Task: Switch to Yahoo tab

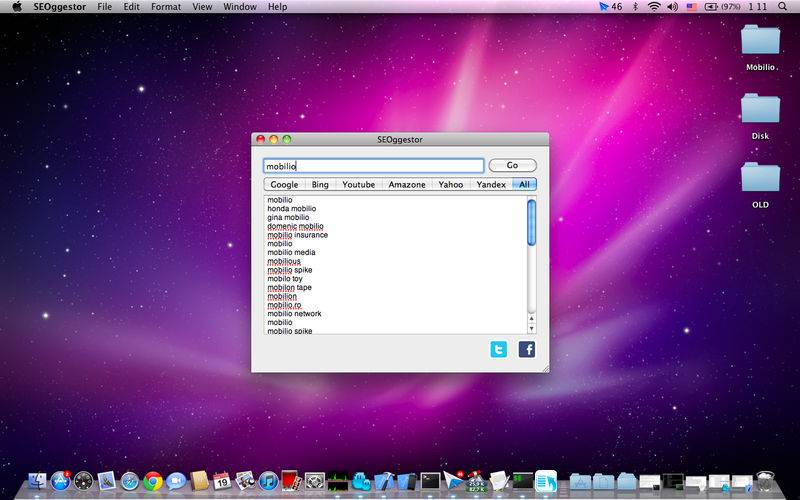Action: tap(451, 184)
